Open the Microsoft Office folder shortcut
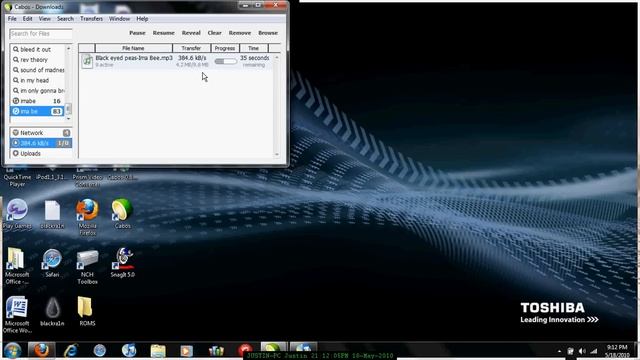 (x=17, y=266)
